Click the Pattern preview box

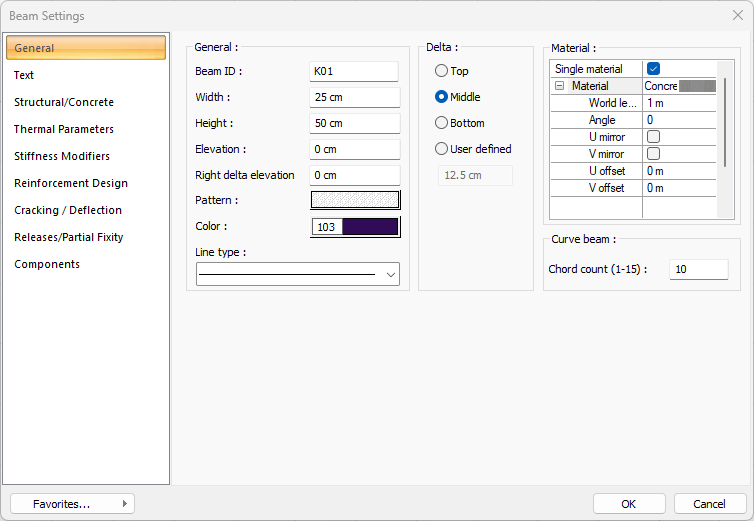[x=355, y=200]
